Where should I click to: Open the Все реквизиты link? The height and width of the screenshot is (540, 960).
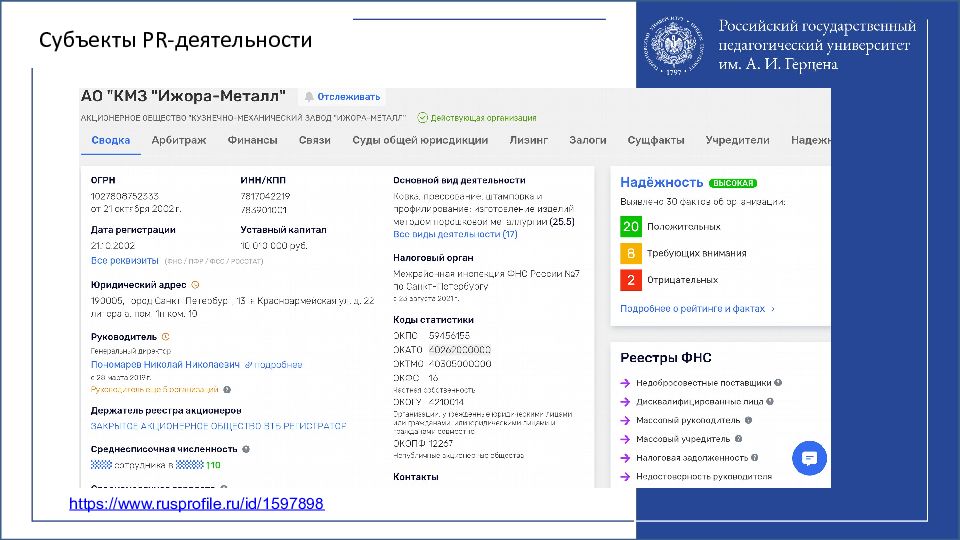coord(124,261)
